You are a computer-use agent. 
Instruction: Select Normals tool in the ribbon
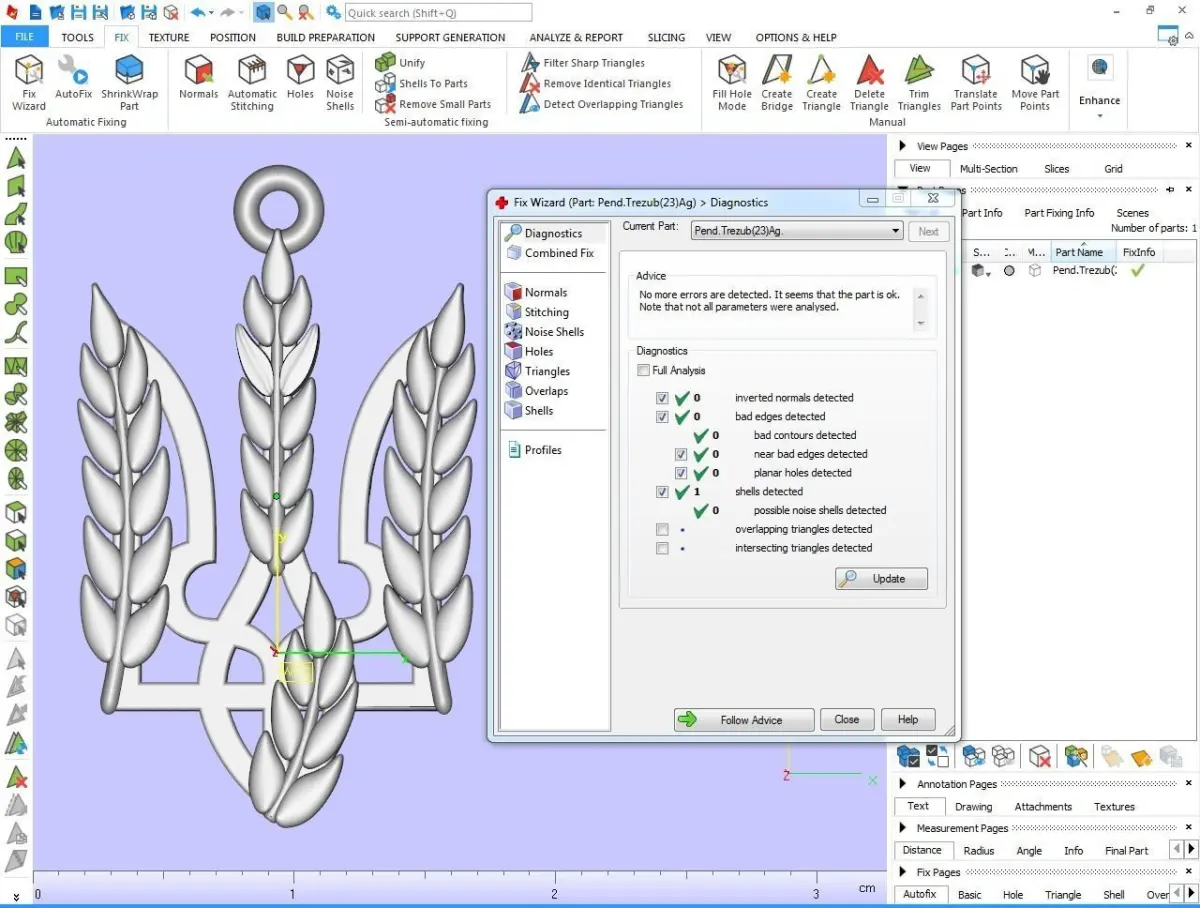198,77
